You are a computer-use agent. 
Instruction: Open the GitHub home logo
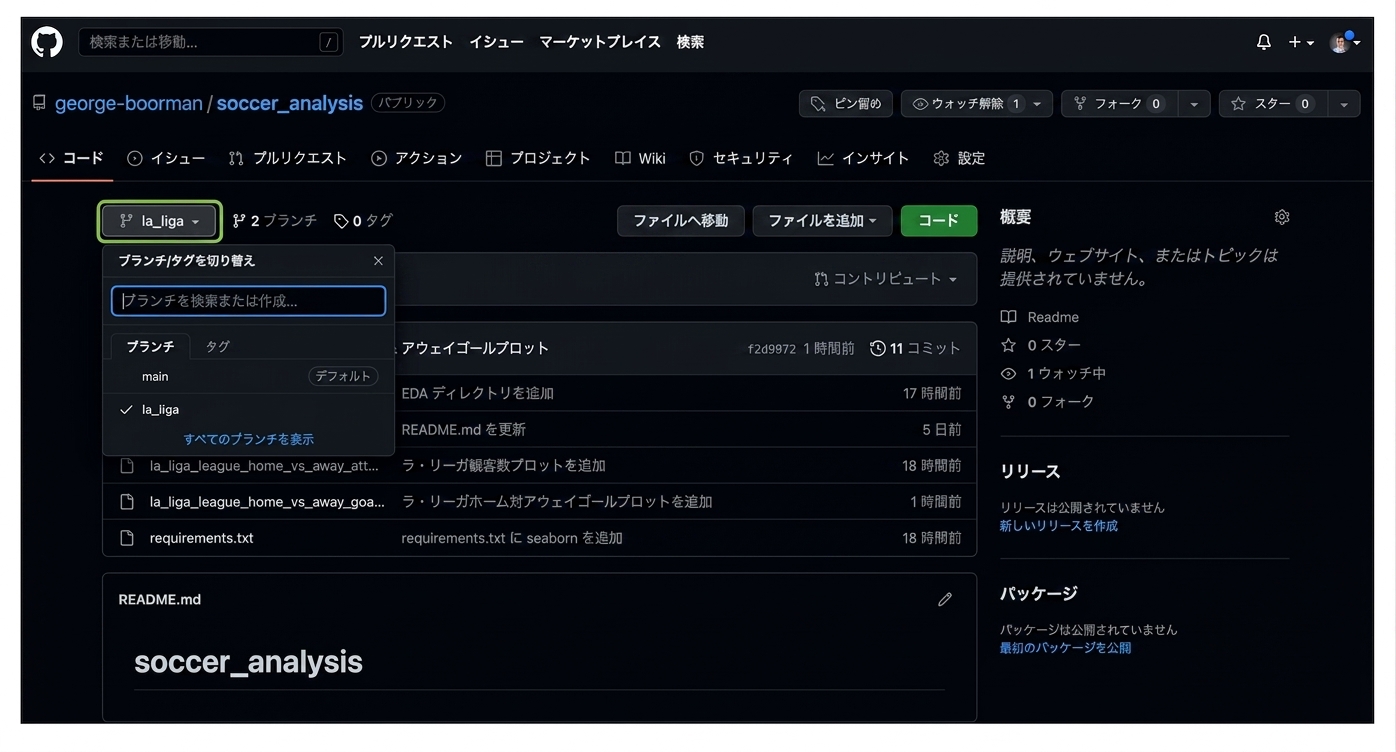[47, 42]
